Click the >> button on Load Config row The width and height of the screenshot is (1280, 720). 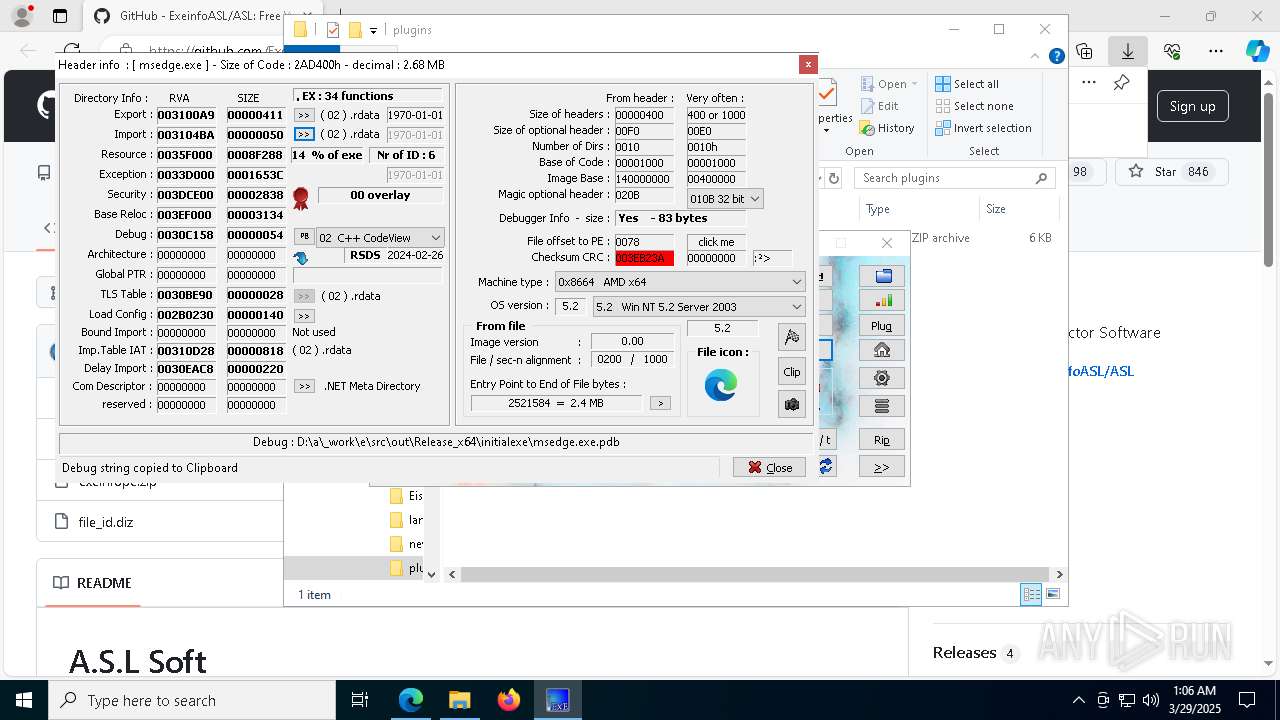point(304,316)
